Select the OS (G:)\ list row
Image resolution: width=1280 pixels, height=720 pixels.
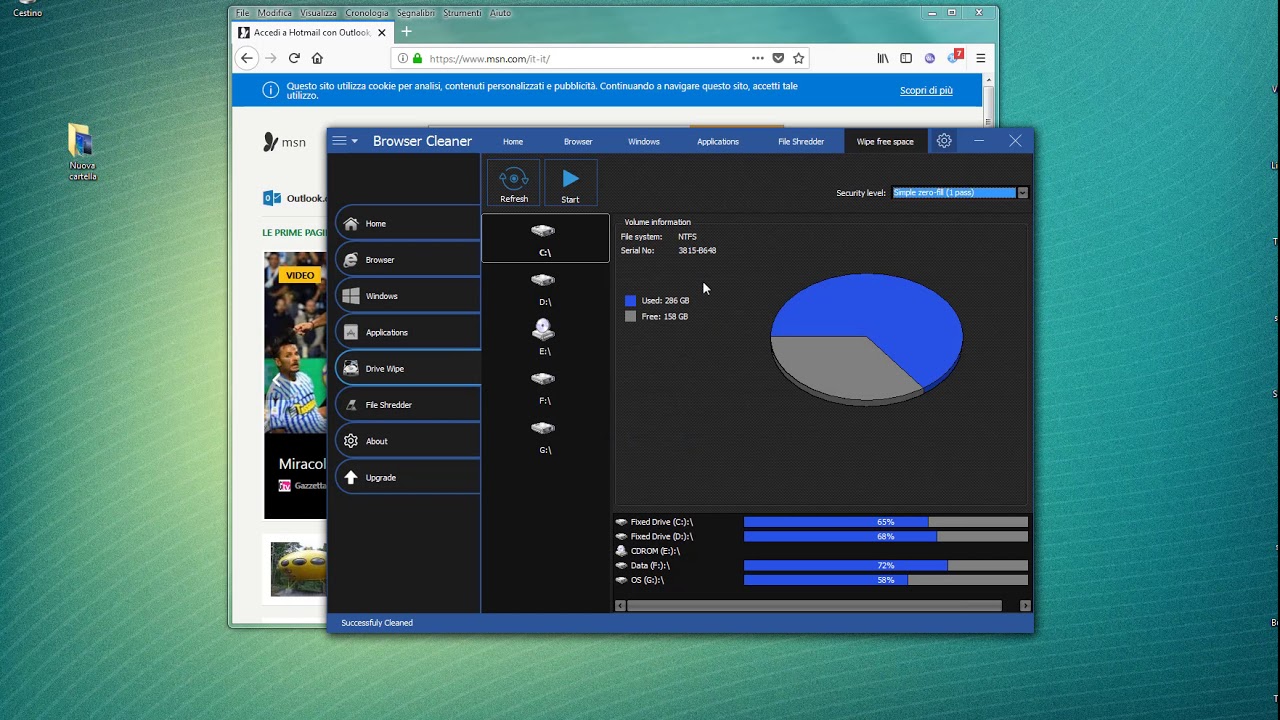(821, 580)
